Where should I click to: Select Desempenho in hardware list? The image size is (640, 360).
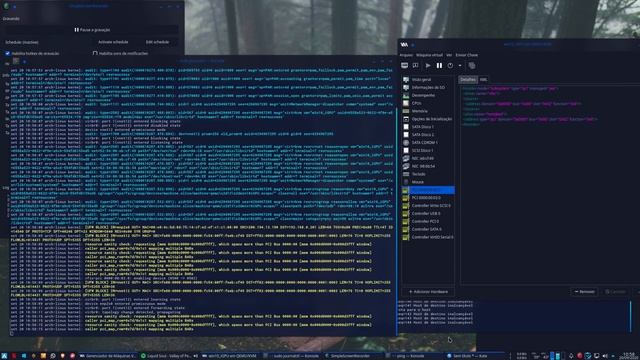(x=428, y=95)
